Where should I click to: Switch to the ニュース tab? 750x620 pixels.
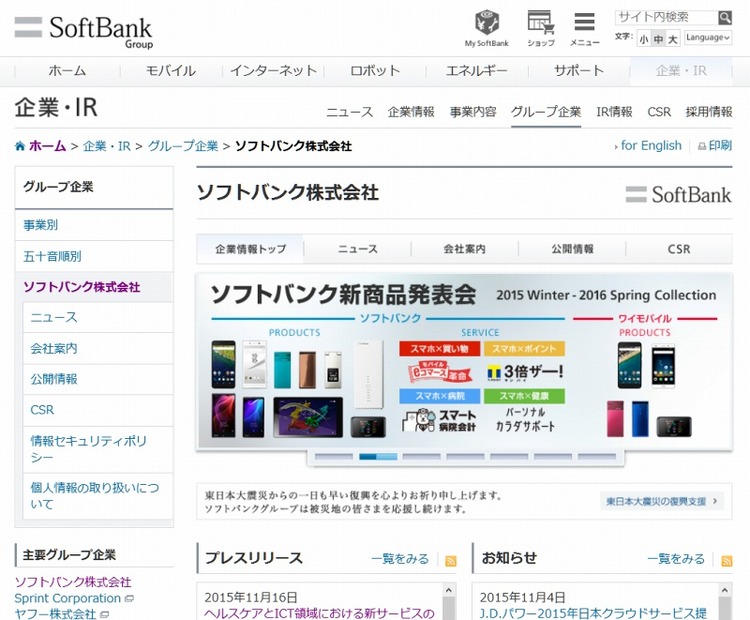coord(358,249)
